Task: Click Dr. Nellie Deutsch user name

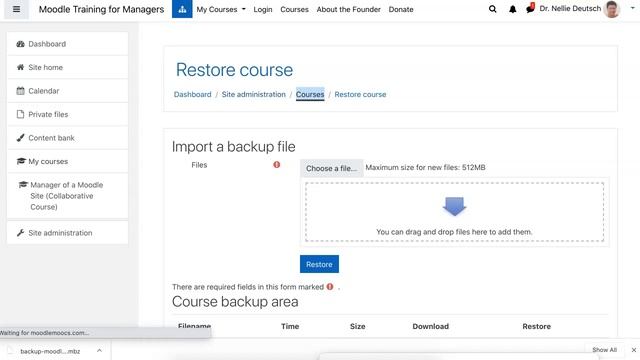Action: (570, 9)
